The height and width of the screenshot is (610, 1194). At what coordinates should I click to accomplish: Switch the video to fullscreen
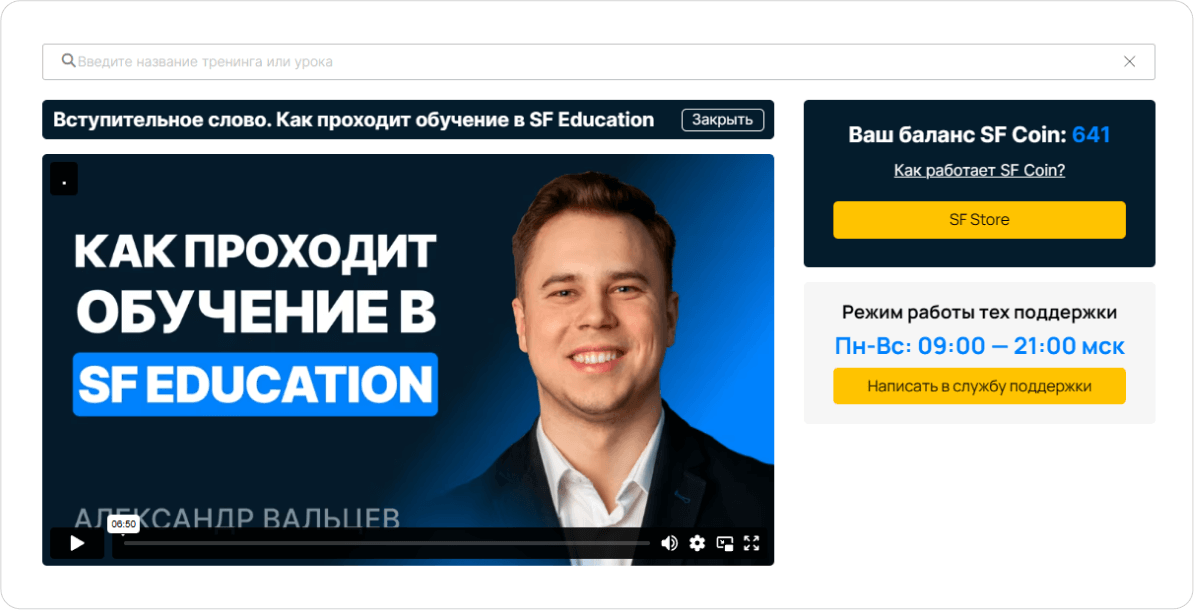(x=752, y=543)
